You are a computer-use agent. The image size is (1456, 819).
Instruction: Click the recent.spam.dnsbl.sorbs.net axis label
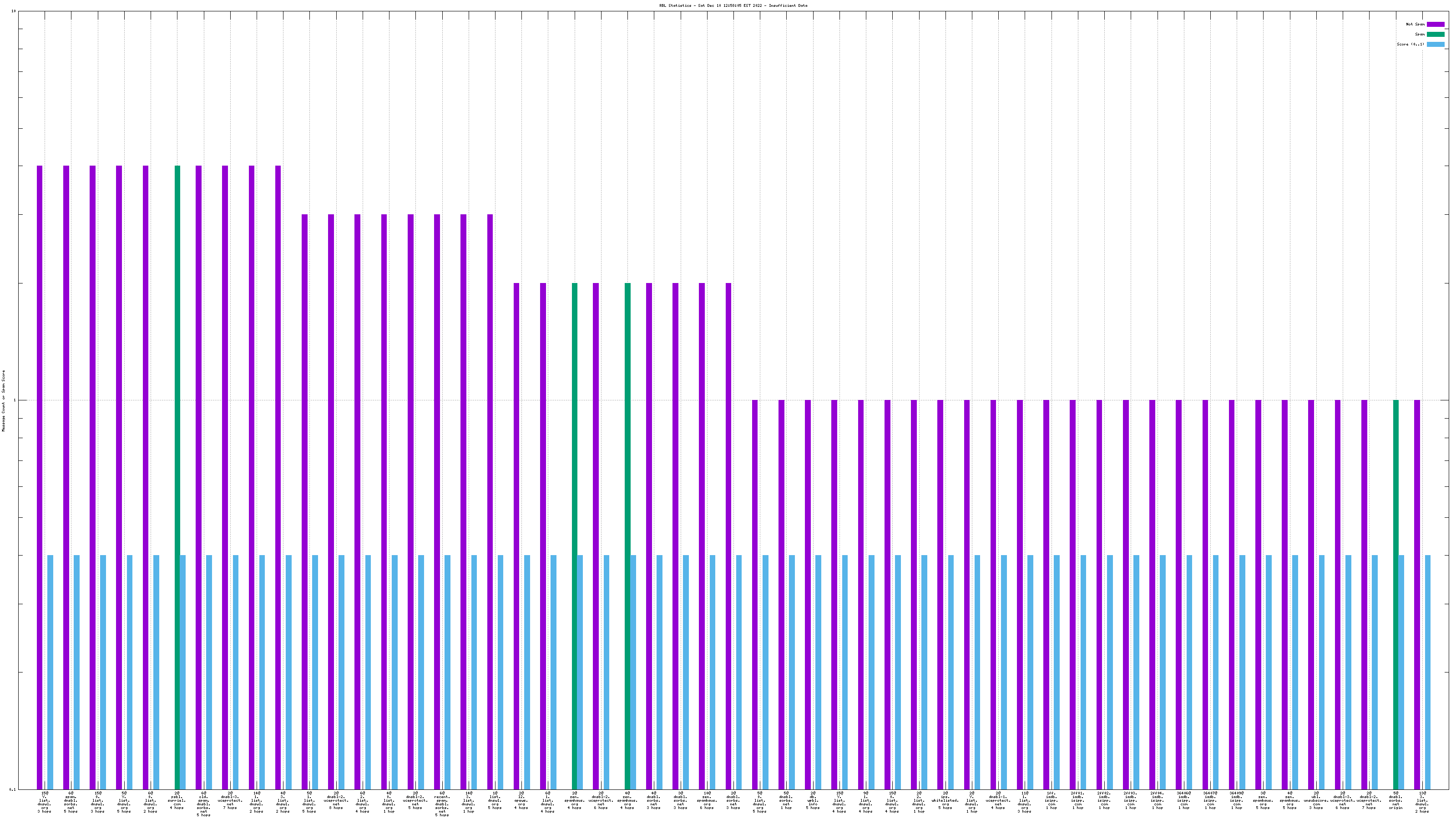coord(442,804)
